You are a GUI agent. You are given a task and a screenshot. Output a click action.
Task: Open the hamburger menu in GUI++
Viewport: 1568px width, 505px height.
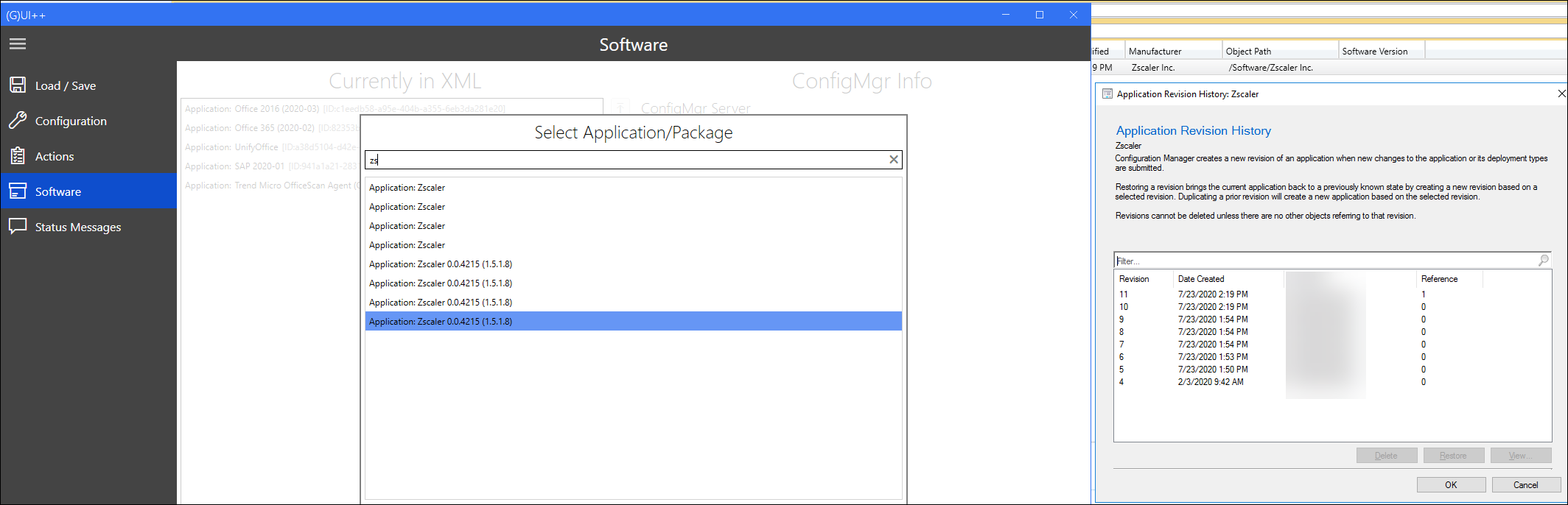18,44
